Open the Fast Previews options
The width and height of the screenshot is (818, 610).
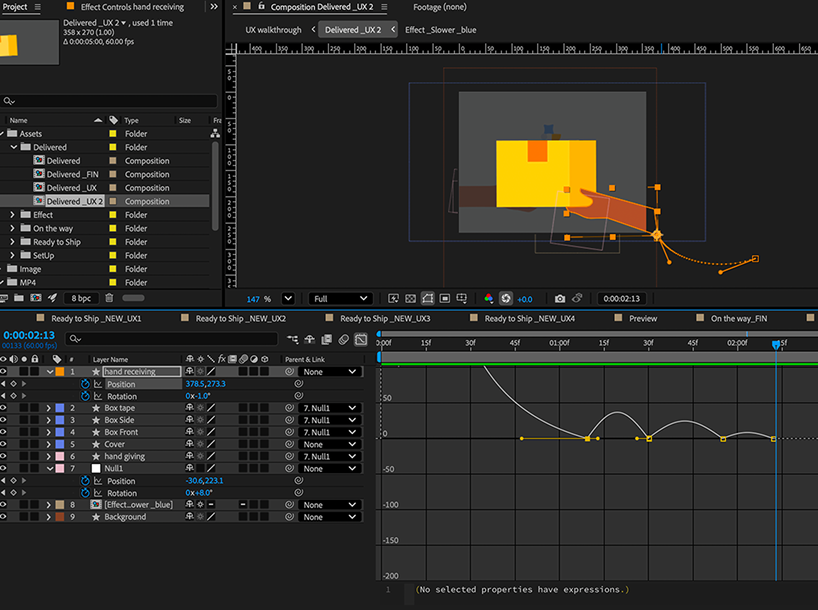pyautogui.click(x=393, y=298)
